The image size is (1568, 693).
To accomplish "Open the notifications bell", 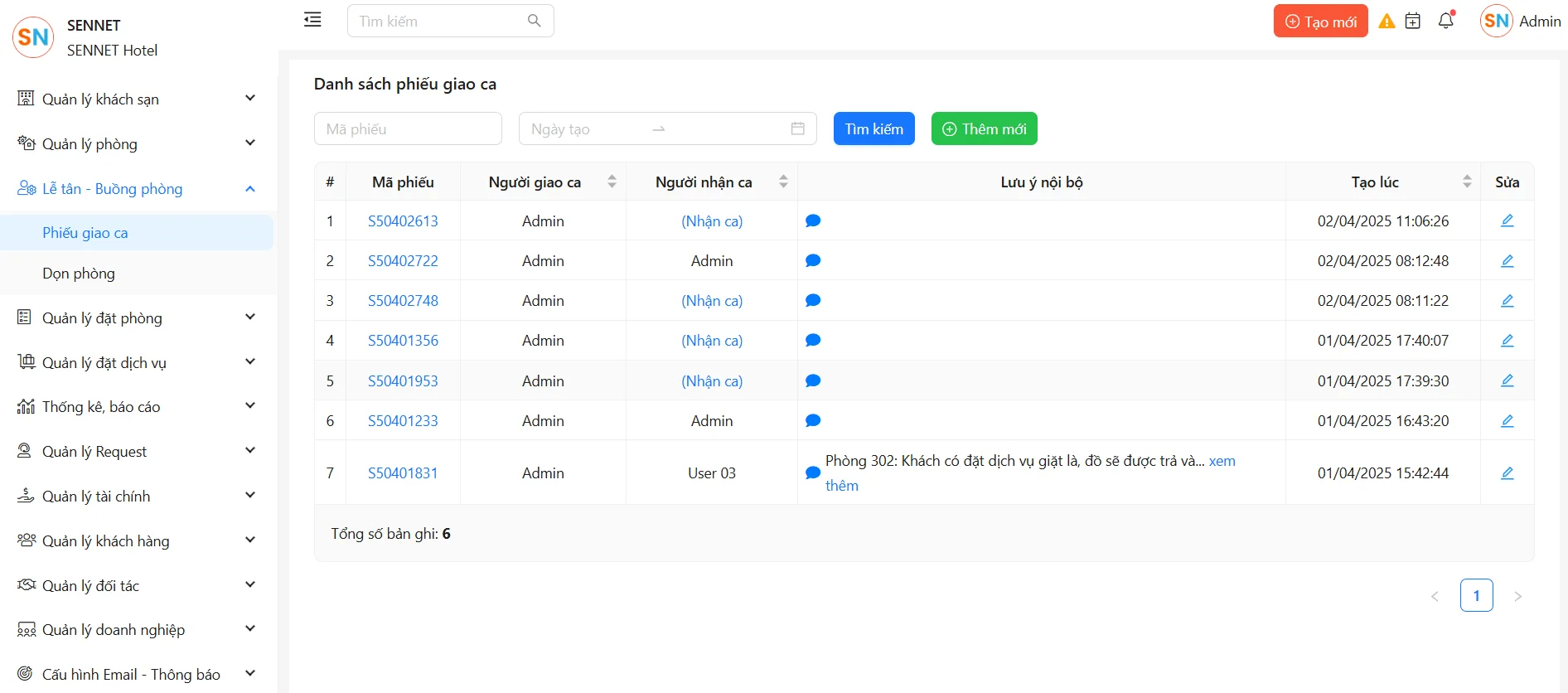I will [1446, 21].
